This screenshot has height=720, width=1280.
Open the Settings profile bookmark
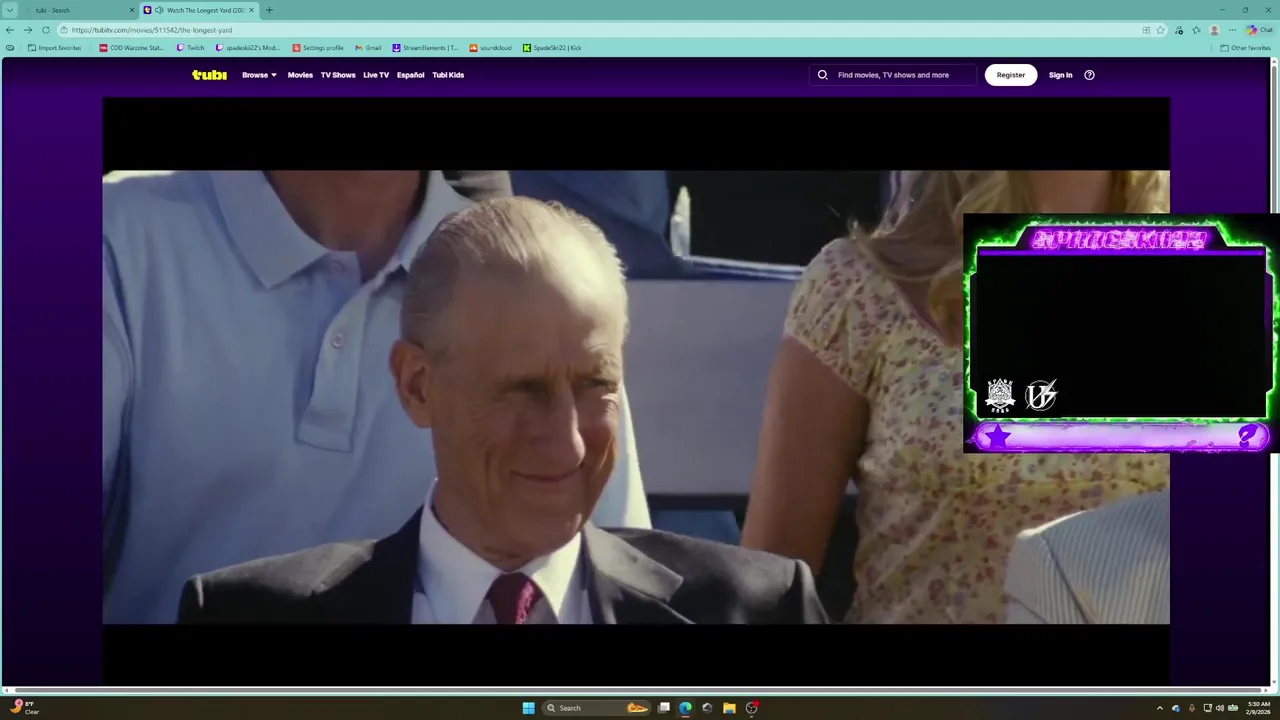point(318,48)
